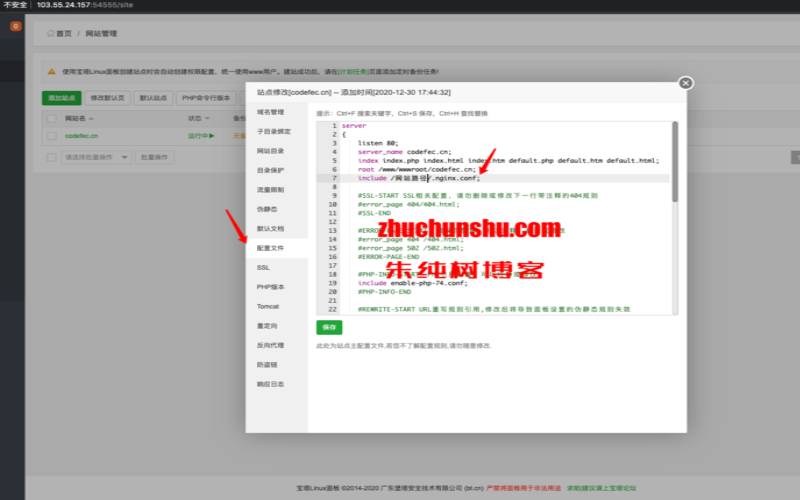Open the codefec.cn site link
Viewport: 800px width, 500px height.
click(80, 135)
